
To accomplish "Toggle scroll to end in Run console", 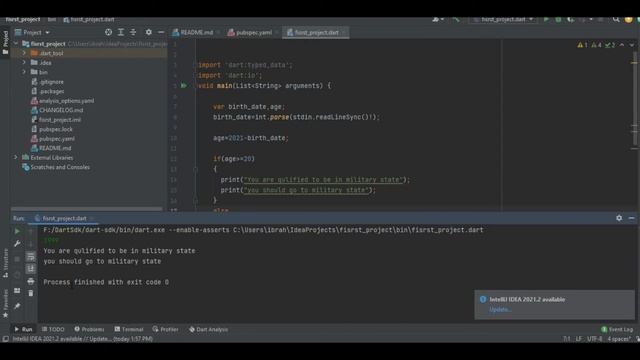I will [x=31, y=269].
